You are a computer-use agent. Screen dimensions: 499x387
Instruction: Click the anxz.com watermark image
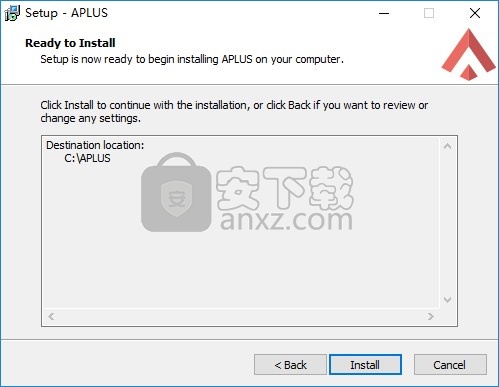[x=247, y=192]
